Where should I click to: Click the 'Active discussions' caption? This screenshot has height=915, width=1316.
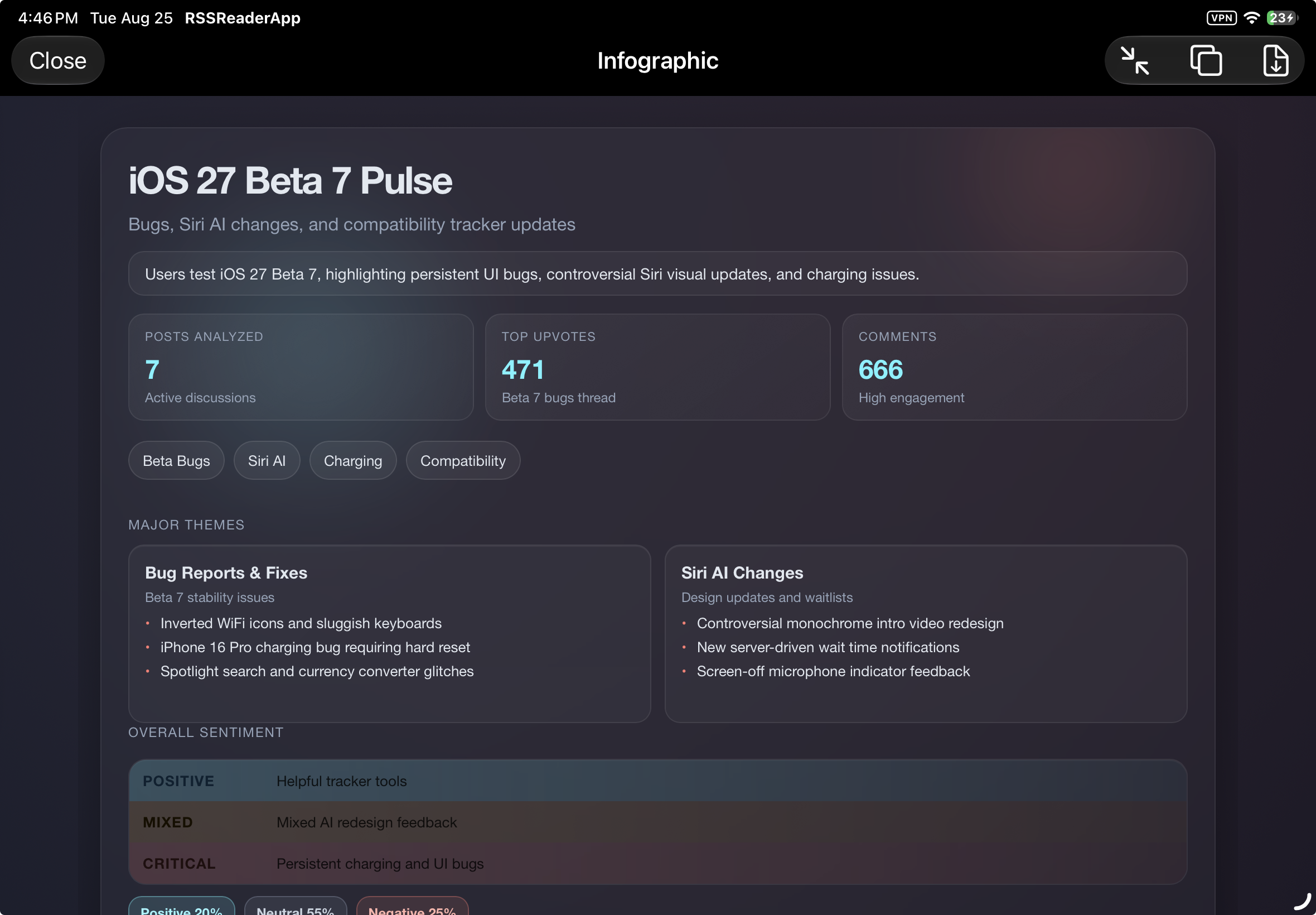pyautogui.click(x=201, y=398)
